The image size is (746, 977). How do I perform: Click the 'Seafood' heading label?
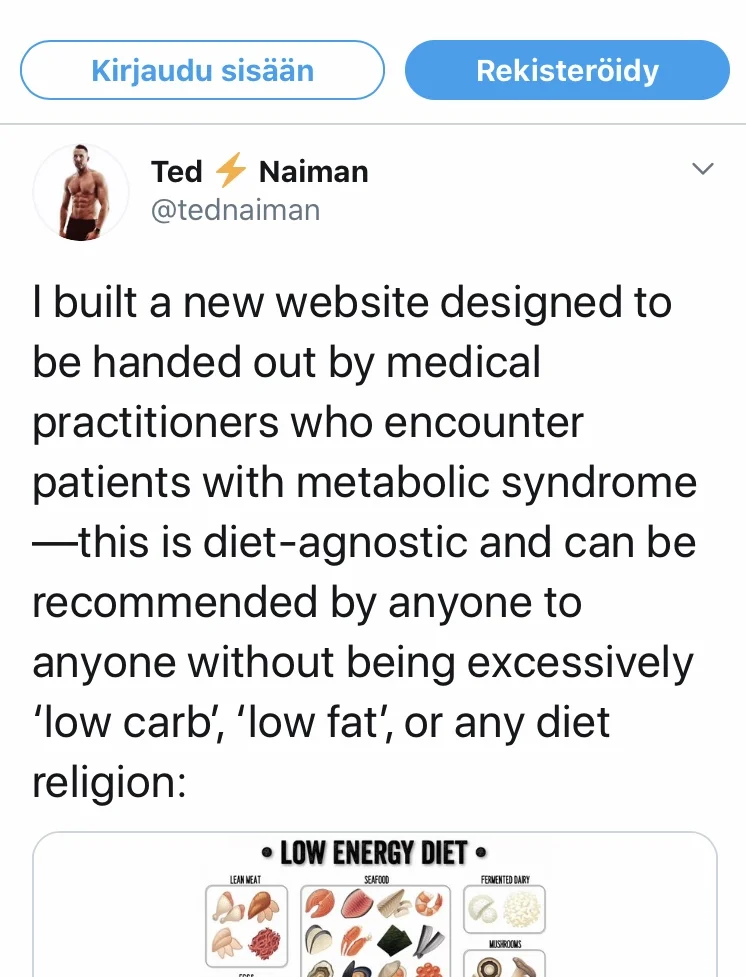tap(374, 879)
